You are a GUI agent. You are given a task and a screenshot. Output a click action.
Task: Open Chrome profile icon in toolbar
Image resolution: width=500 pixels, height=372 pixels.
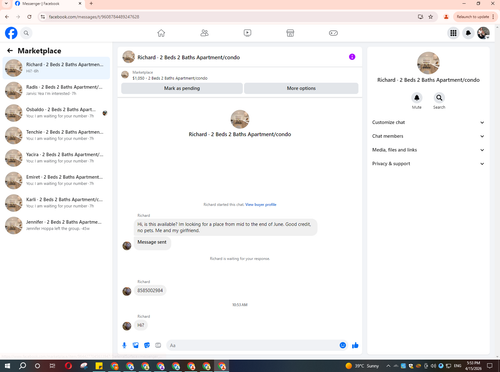(x=446, y=17)
